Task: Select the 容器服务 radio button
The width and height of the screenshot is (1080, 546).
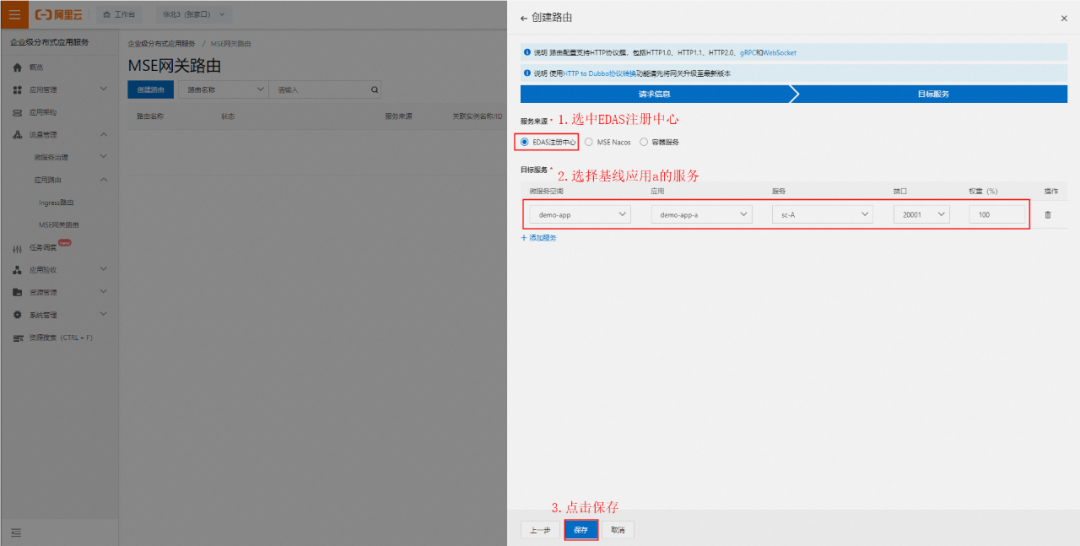Action: (x=643, y=142)
